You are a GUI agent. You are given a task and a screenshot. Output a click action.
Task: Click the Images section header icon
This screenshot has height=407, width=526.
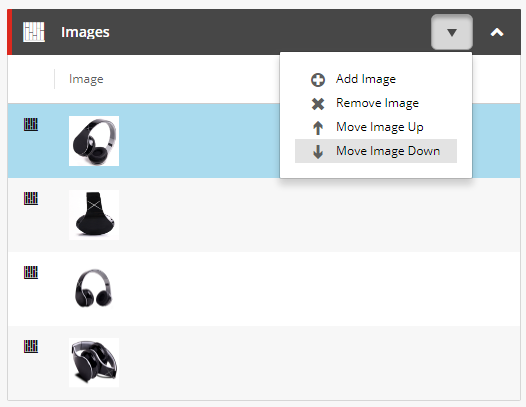pyautogui.click(x=34, y=32)
